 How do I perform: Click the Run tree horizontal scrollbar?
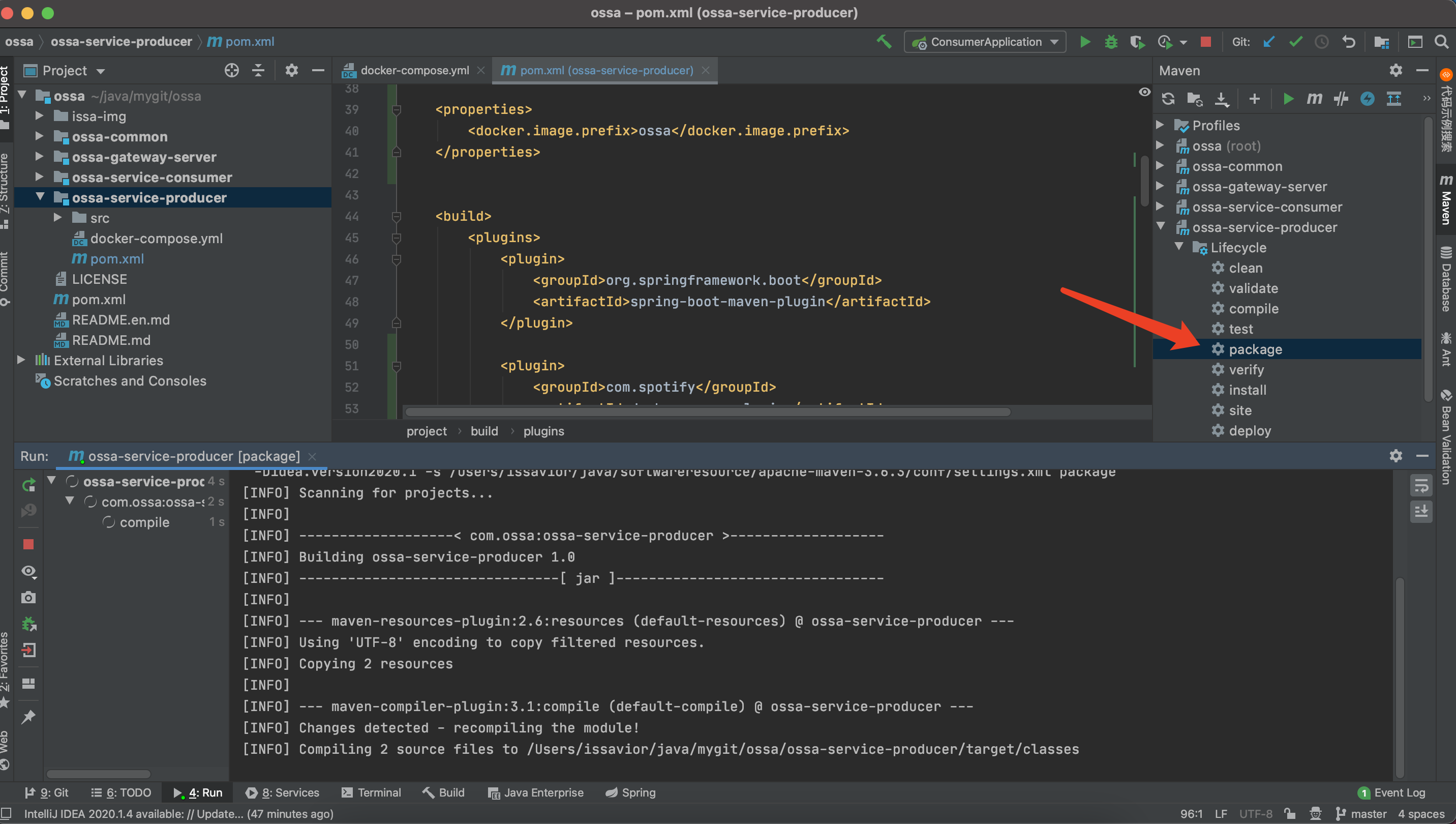(x=99, y=774)
